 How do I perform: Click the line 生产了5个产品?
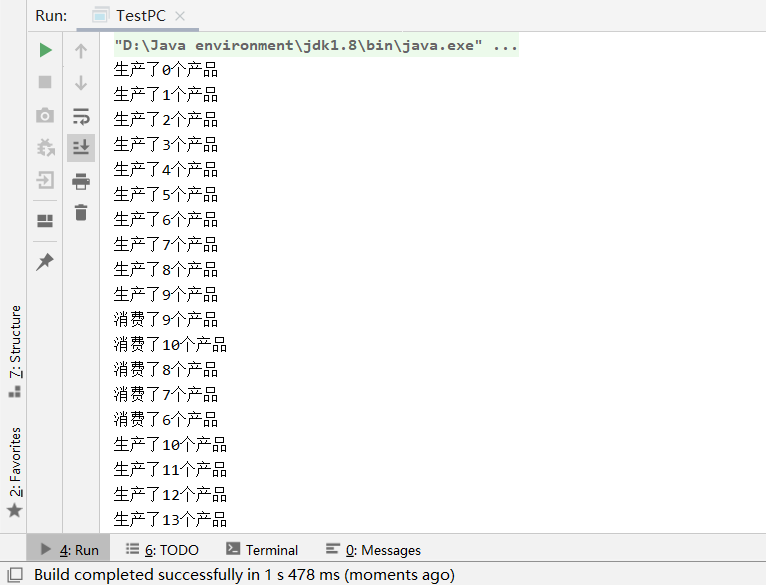[166, 195]
